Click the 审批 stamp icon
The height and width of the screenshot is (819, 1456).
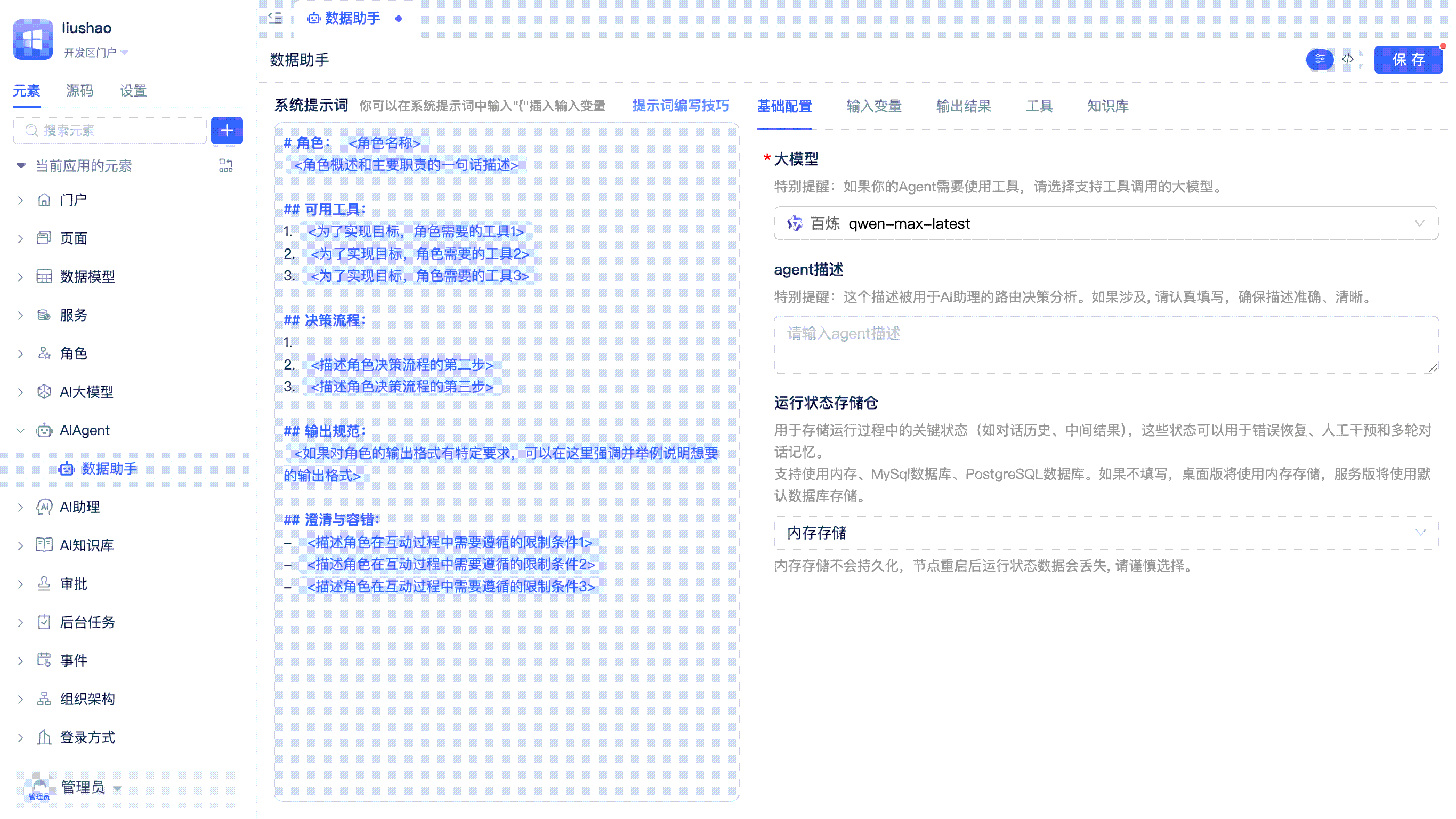coord(44,584)
